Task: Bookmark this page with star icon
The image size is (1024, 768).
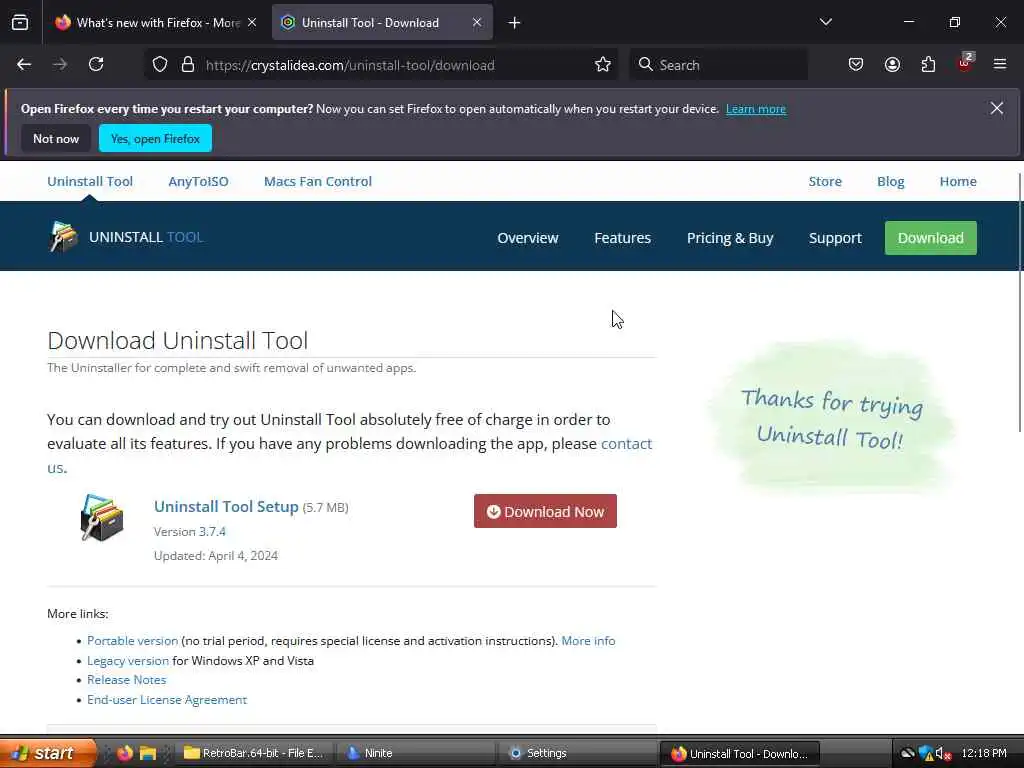Action: (603, 65)
